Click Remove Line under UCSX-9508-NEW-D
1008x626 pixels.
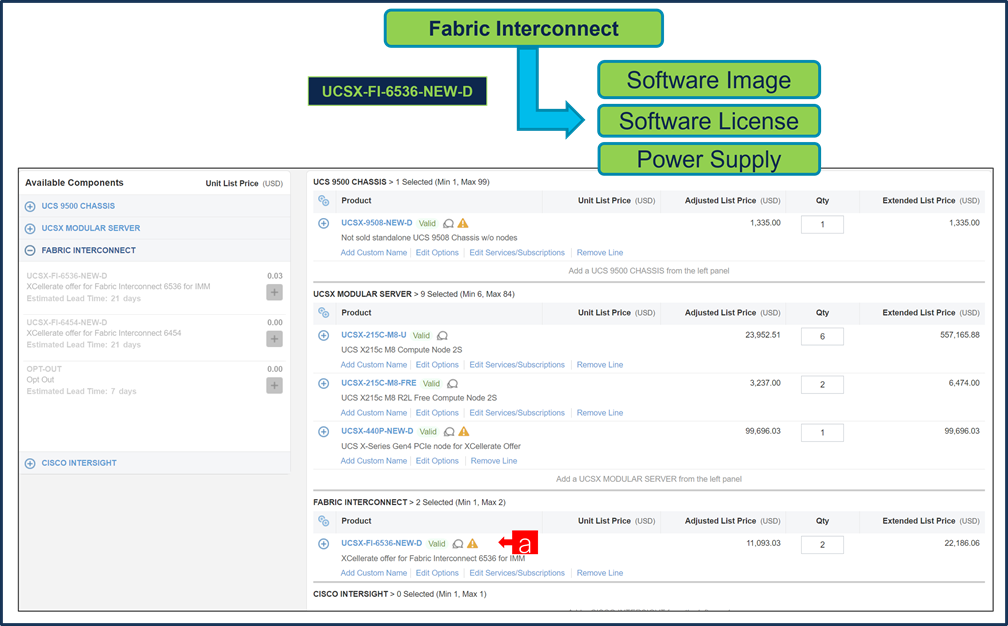click(x=600, y=253)
